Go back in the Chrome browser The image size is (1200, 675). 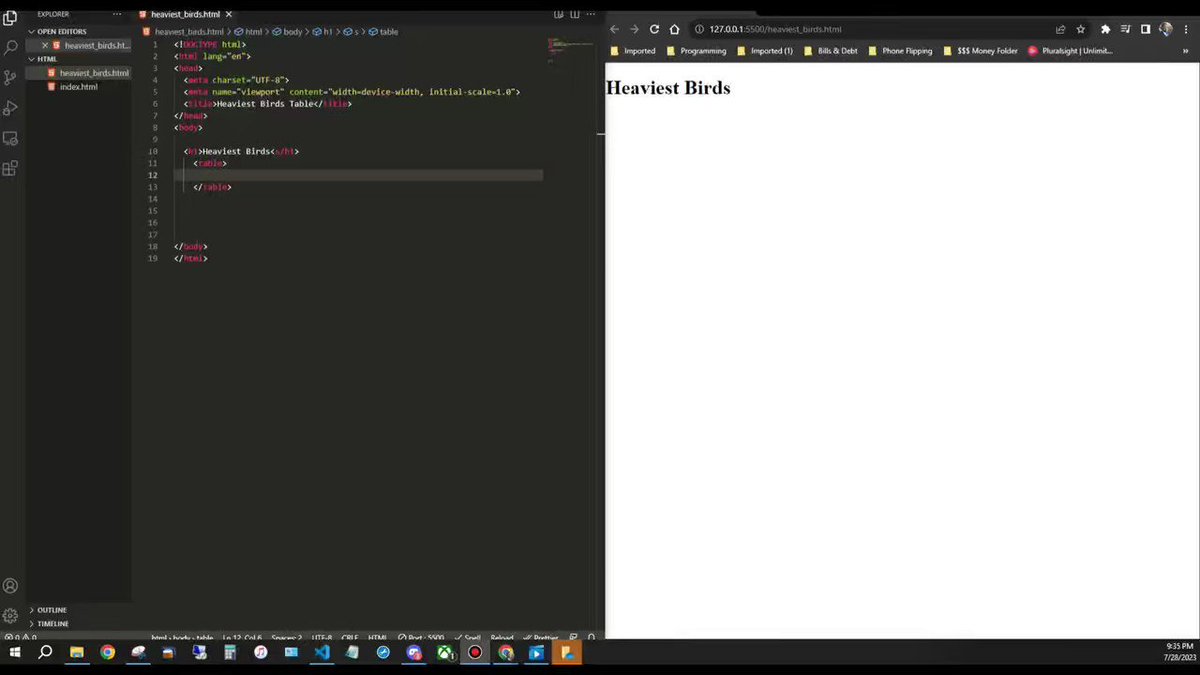click(x=614, y=29)
